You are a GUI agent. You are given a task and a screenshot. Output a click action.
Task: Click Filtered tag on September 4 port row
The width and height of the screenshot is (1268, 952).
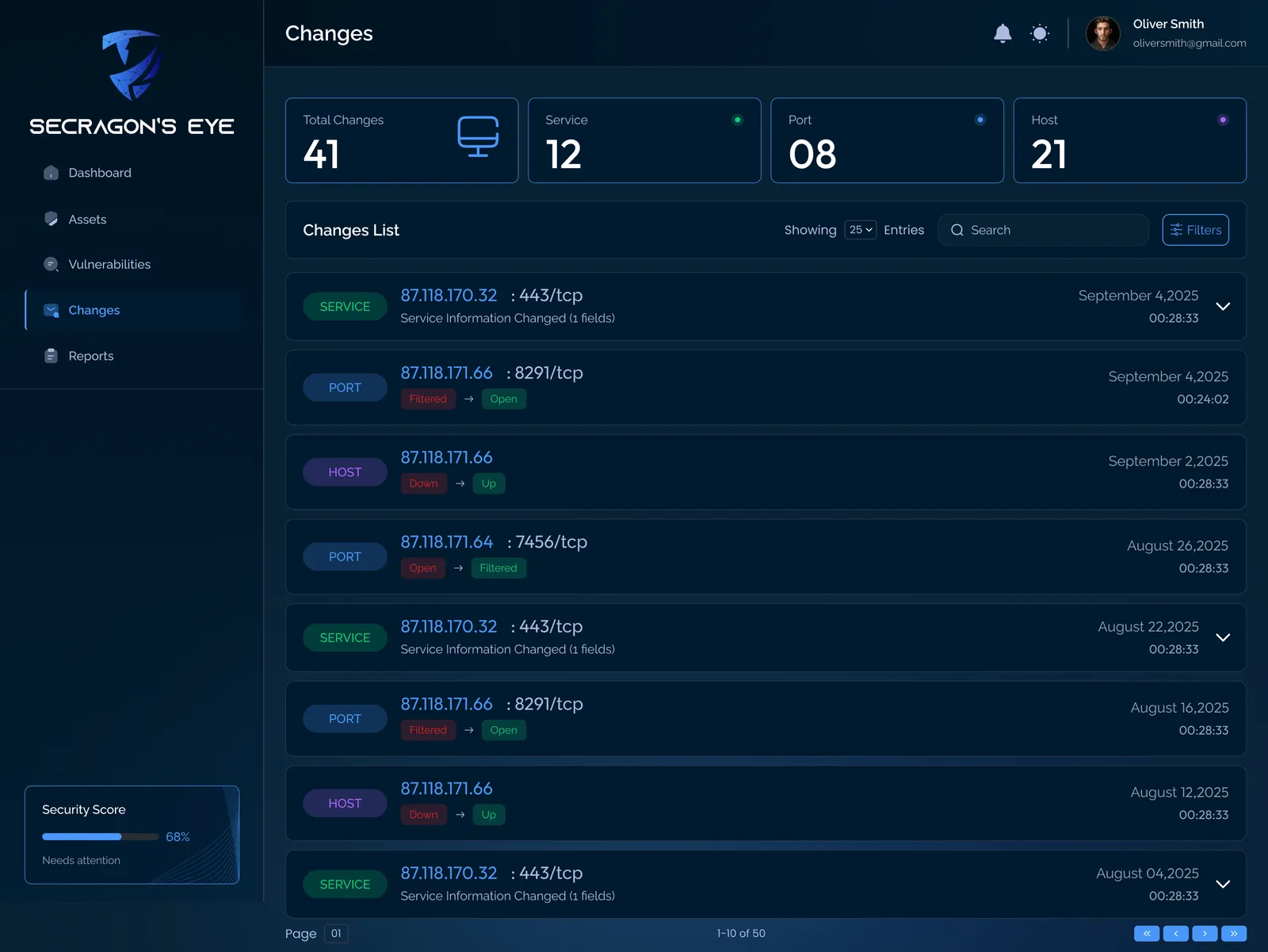428,399
